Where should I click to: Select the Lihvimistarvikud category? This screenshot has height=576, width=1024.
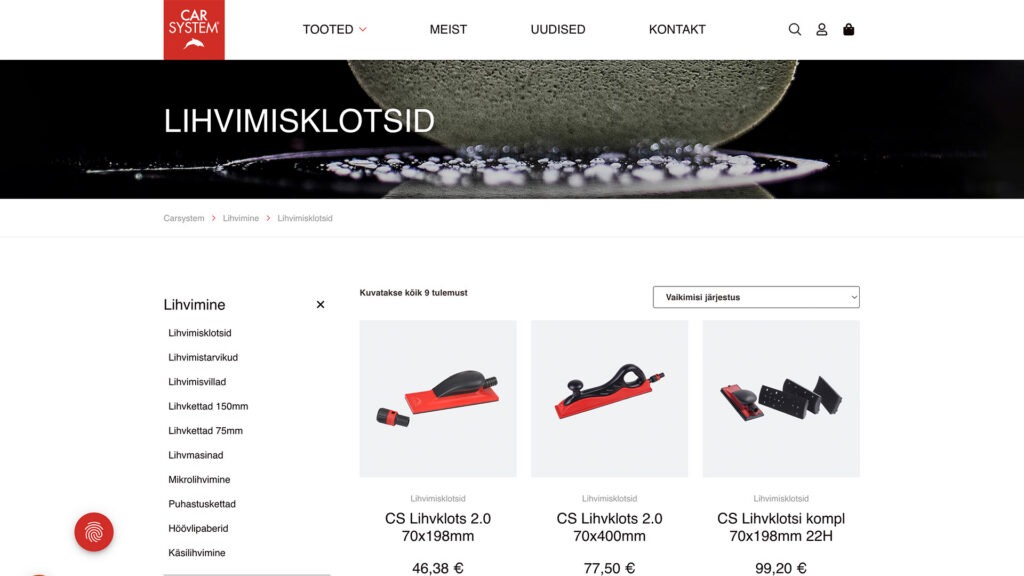[x=203, y=357]
